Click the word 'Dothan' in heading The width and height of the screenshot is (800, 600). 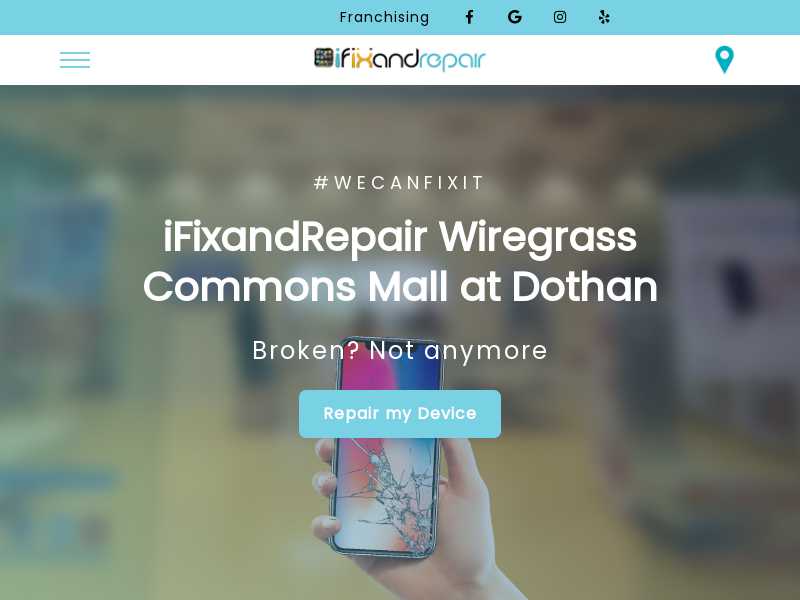[x=585, y=287]
